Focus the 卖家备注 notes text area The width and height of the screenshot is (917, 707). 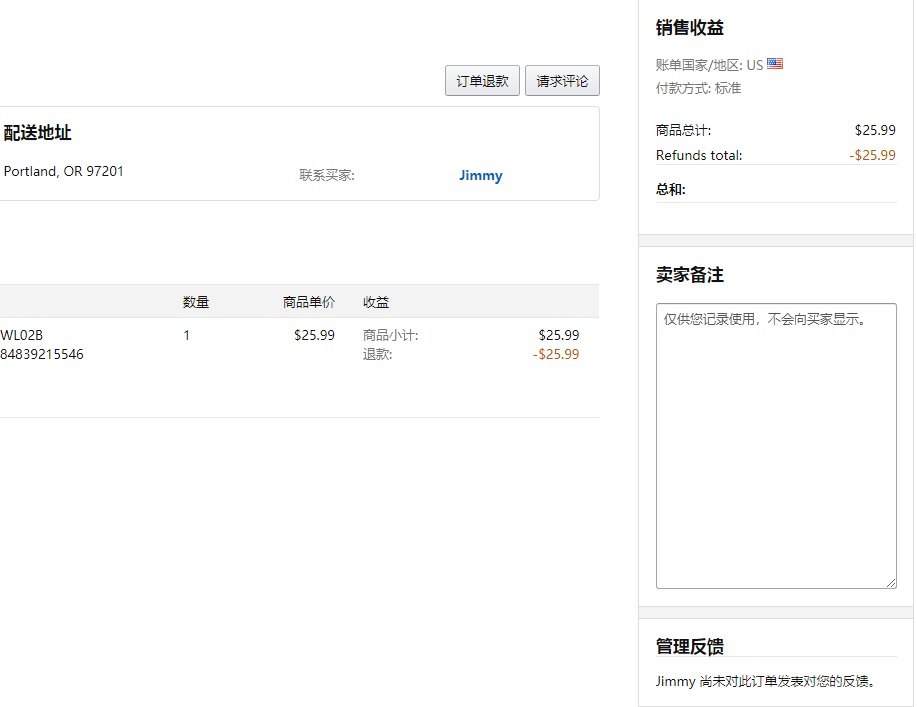coord(776,445)
